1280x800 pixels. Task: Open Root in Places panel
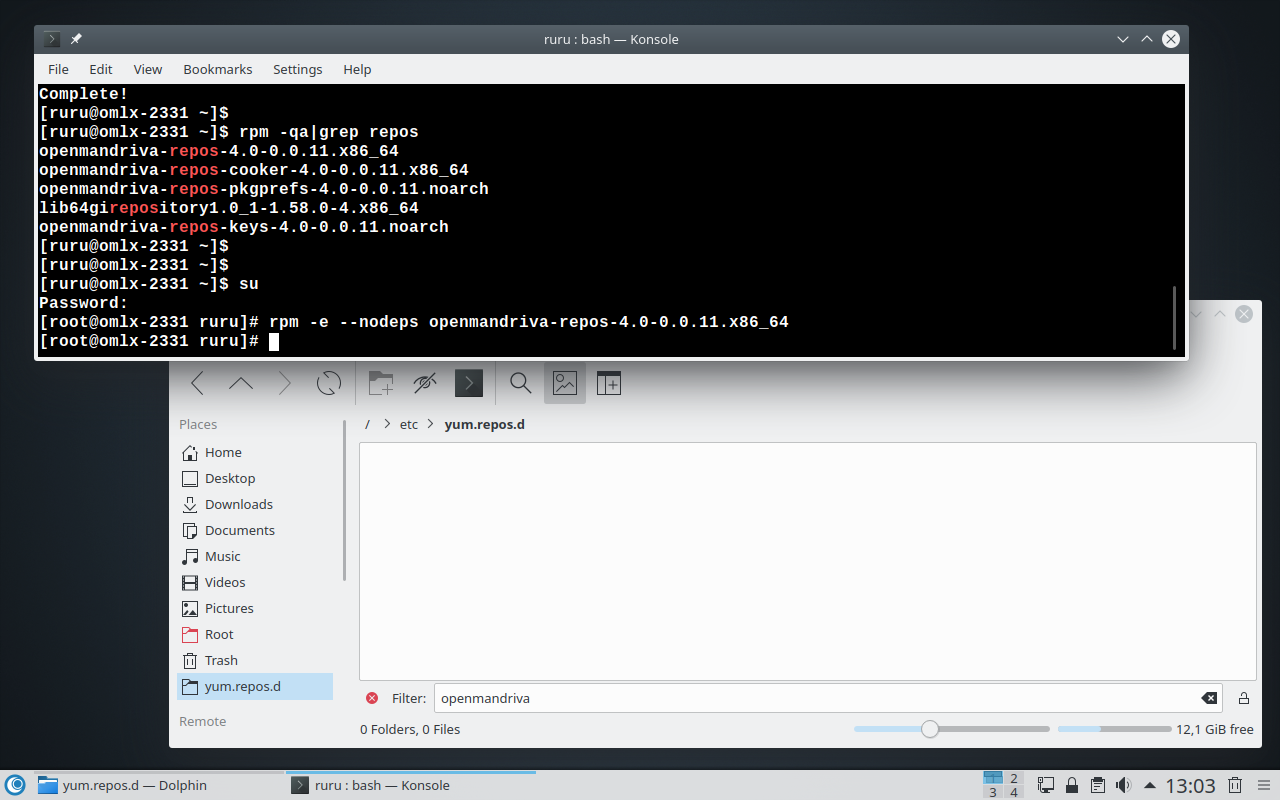coord(255,634)
